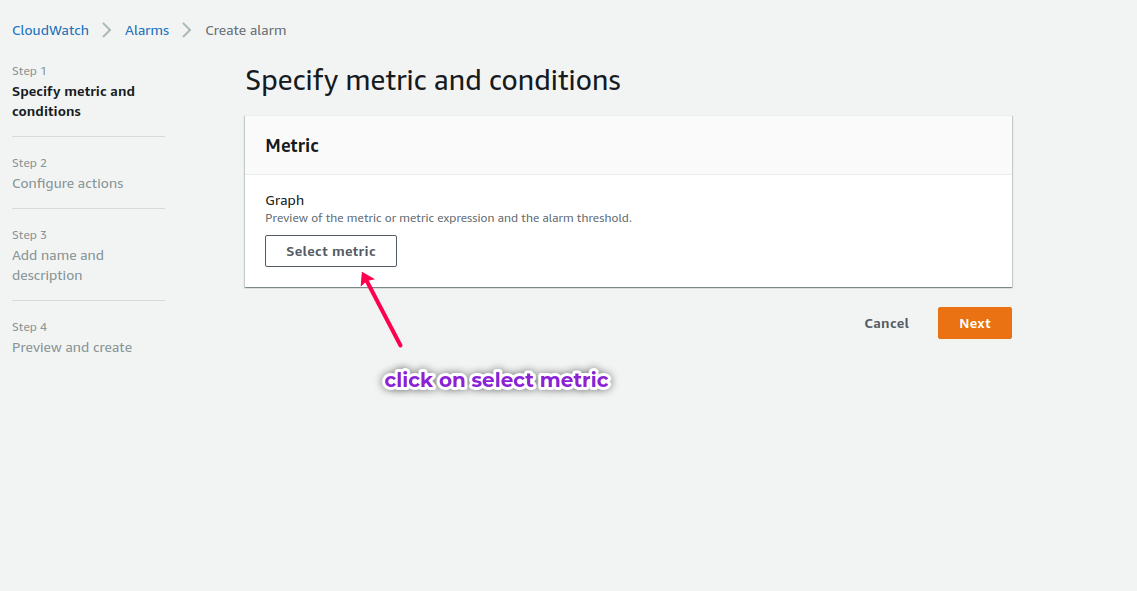Click the Graph label
Viewport: 1137px width, 591px height.
pyautogui.click(x=284, y=200)
